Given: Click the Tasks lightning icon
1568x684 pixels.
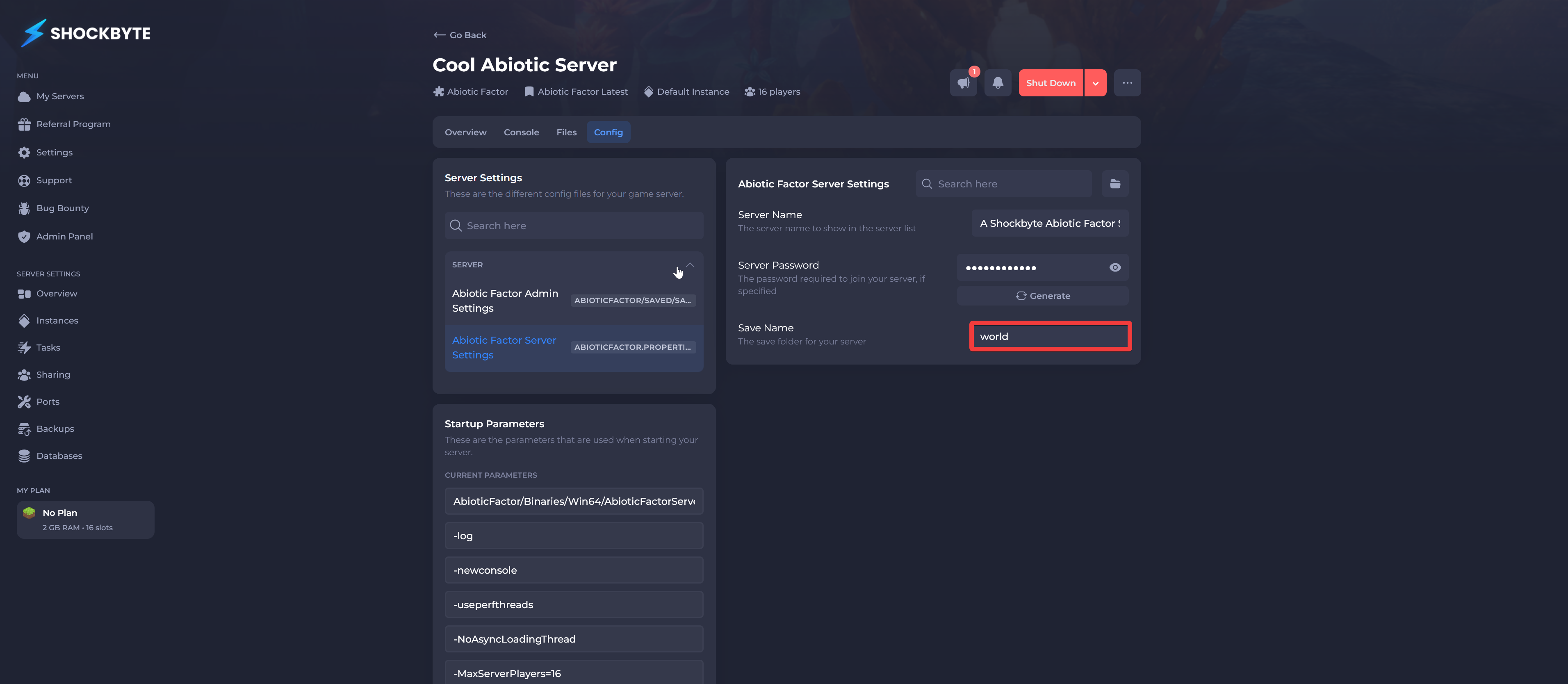Looking at the screenshot, I should click(x=24, y=347).
